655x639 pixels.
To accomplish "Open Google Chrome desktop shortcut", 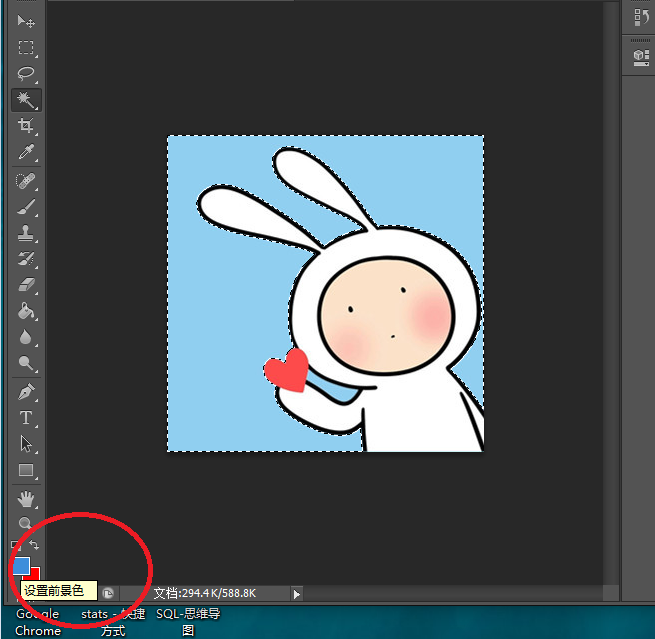I will [x=38, y=622].
